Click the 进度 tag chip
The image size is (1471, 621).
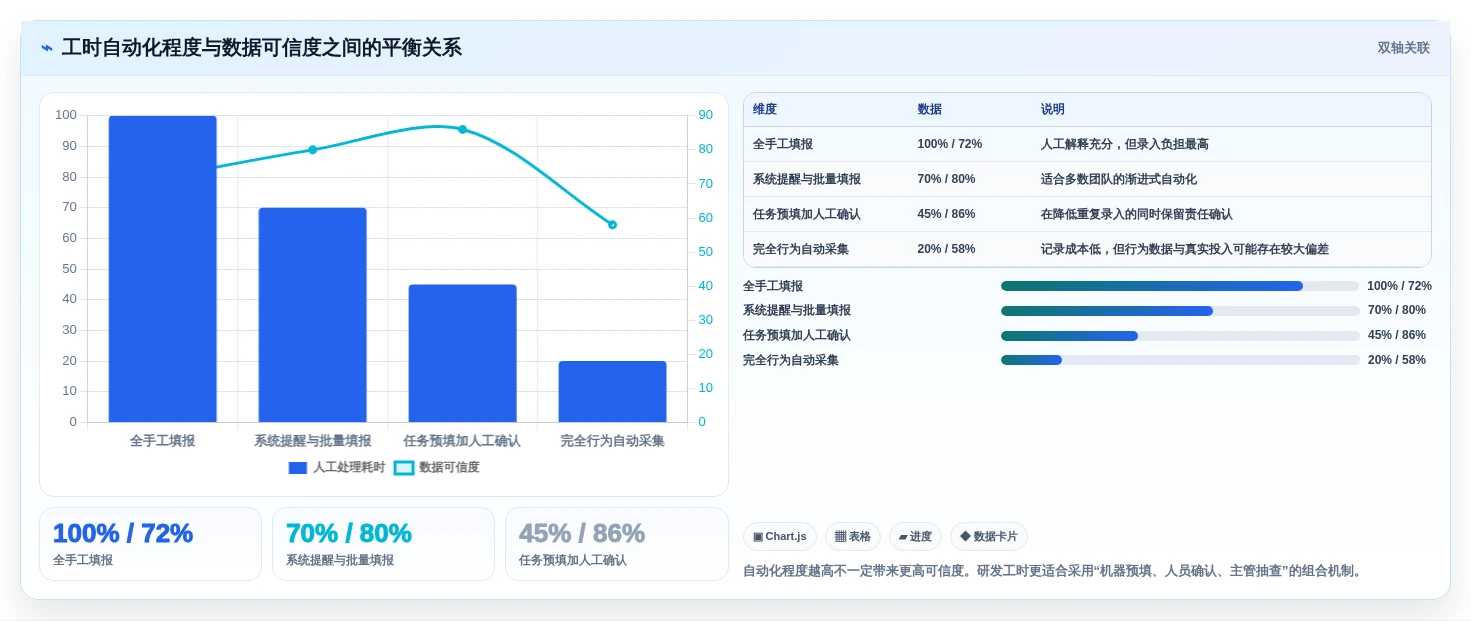coord(915,537)
